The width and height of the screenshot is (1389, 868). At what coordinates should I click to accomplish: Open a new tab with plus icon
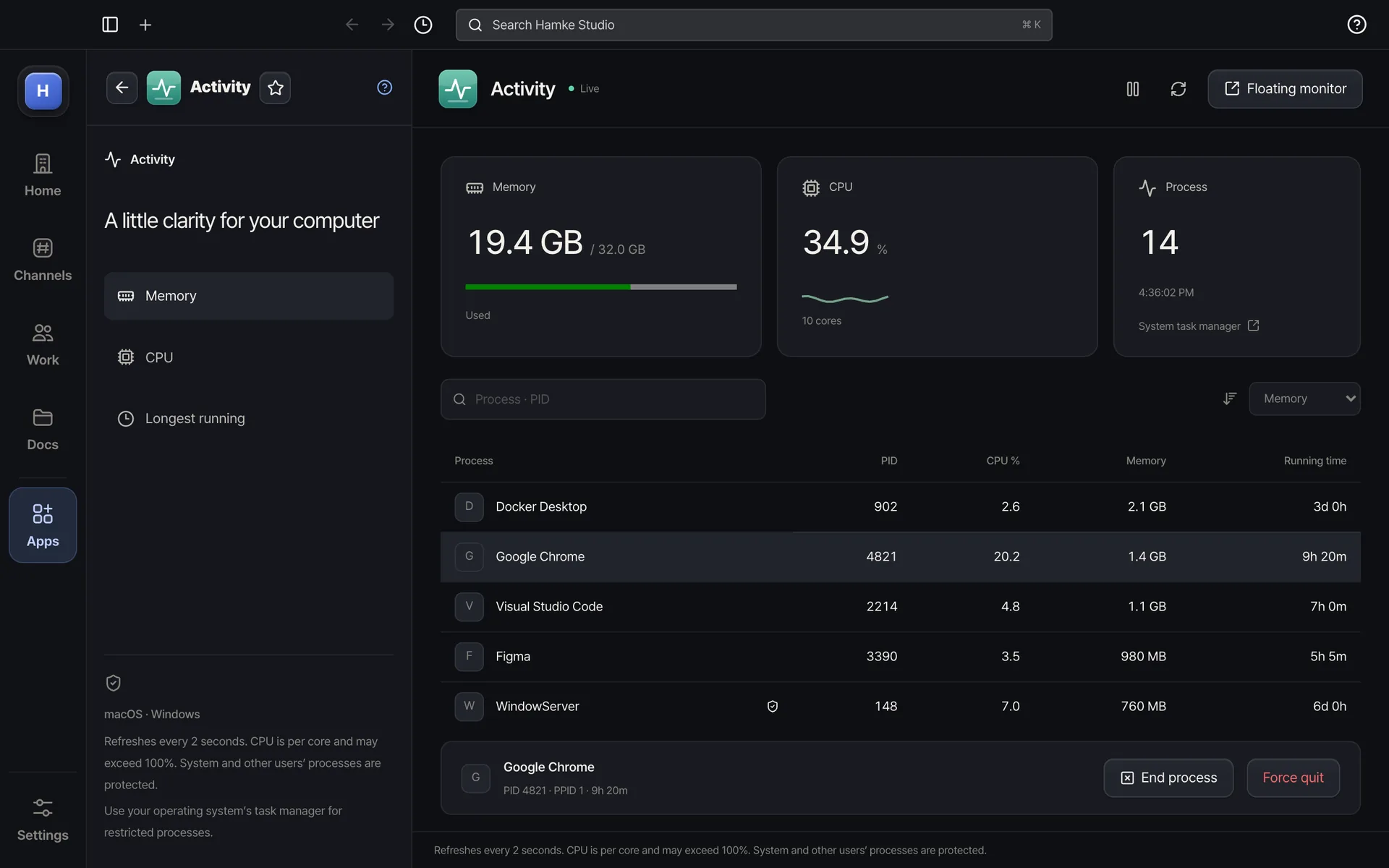(145, 25)
